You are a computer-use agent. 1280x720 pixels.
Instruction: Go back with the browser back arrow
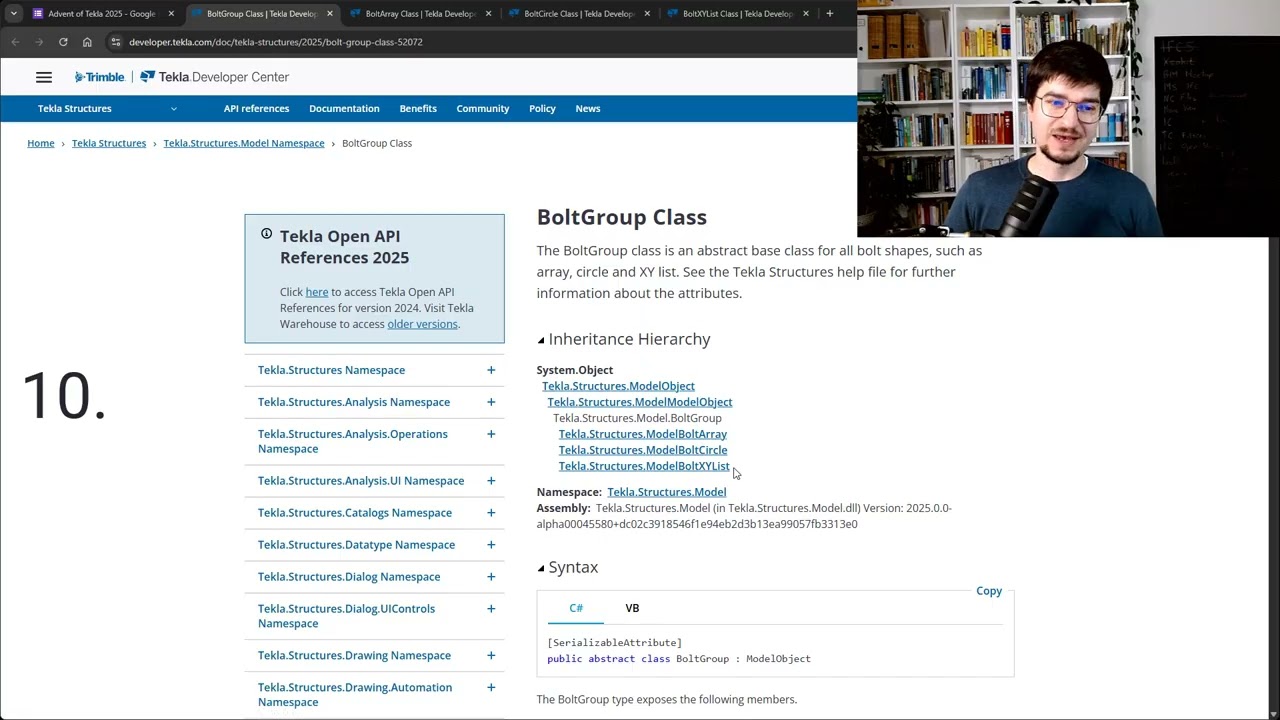click(x=15, y=42)
